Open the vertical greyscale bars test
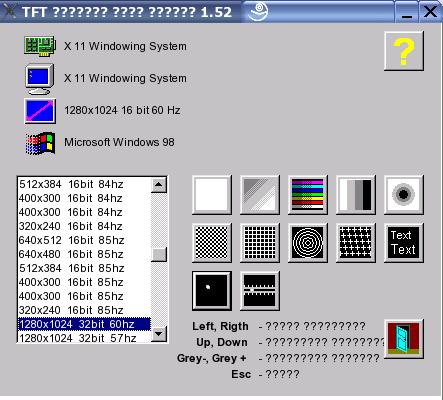 coord(356,194)
